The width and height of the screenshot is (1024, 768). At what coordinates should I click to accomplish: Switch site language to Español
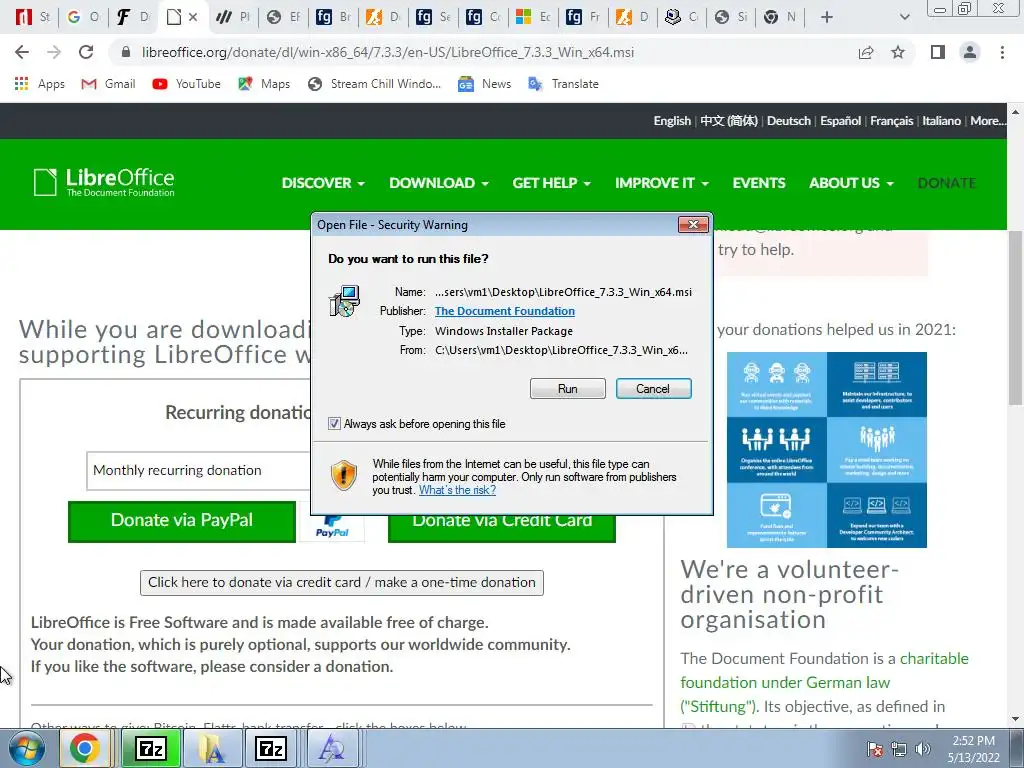click(840, 121)
